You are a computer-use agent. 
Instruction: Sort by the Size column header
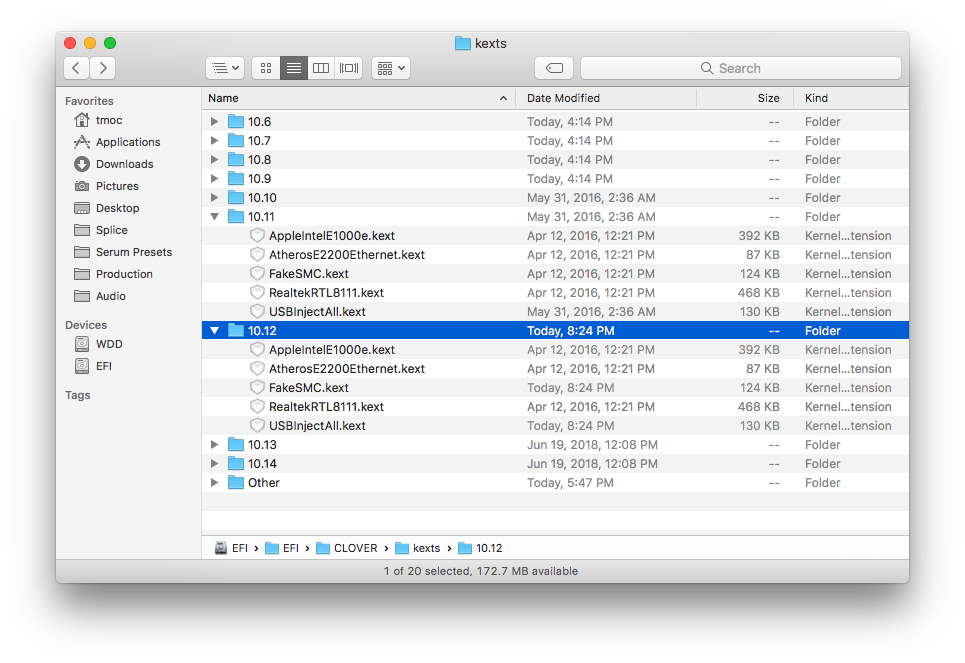(745, 98)
